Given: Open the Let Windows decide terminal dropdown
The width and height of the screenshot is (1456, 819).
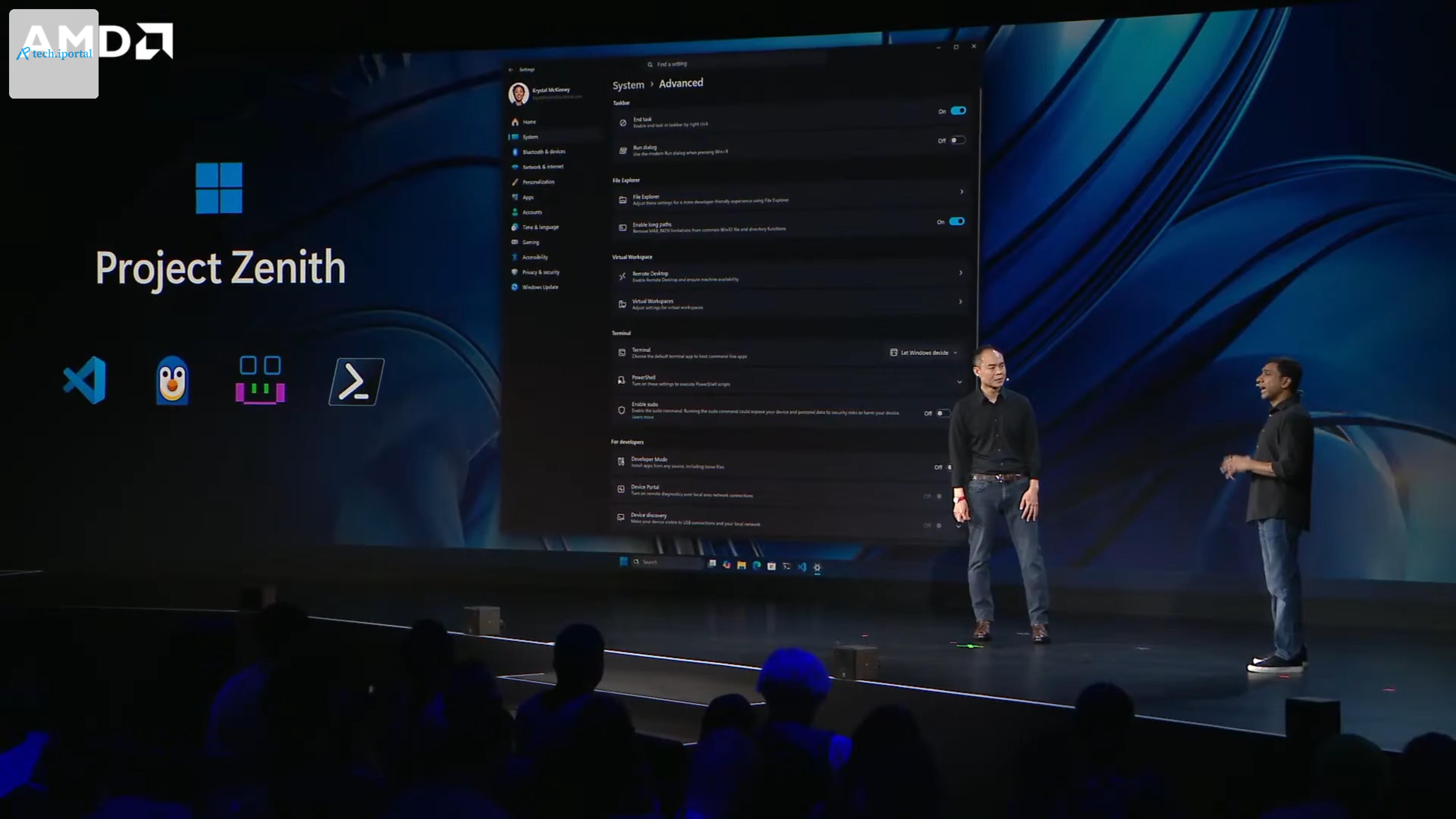Looking at the screenshot, I should click(924, 353).
